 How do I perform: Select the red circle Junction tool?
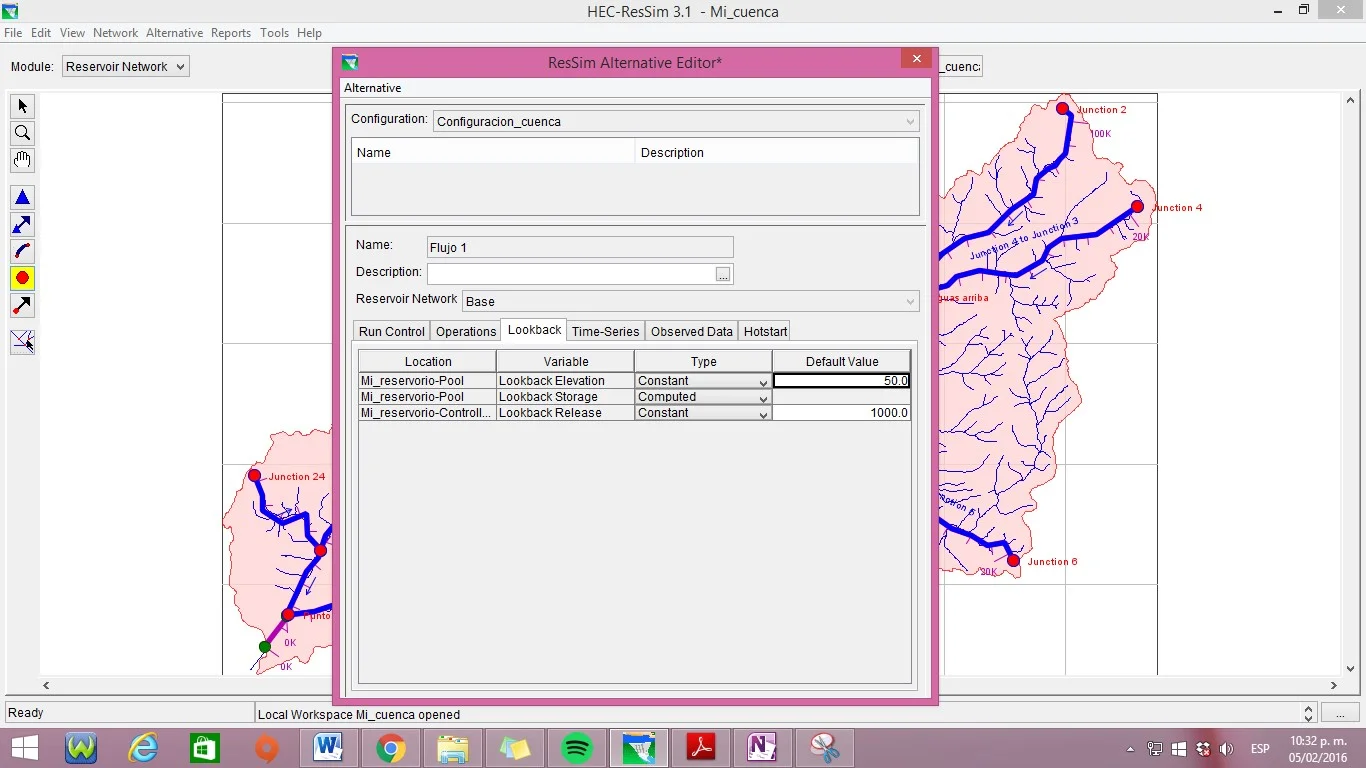pos(22,278)
